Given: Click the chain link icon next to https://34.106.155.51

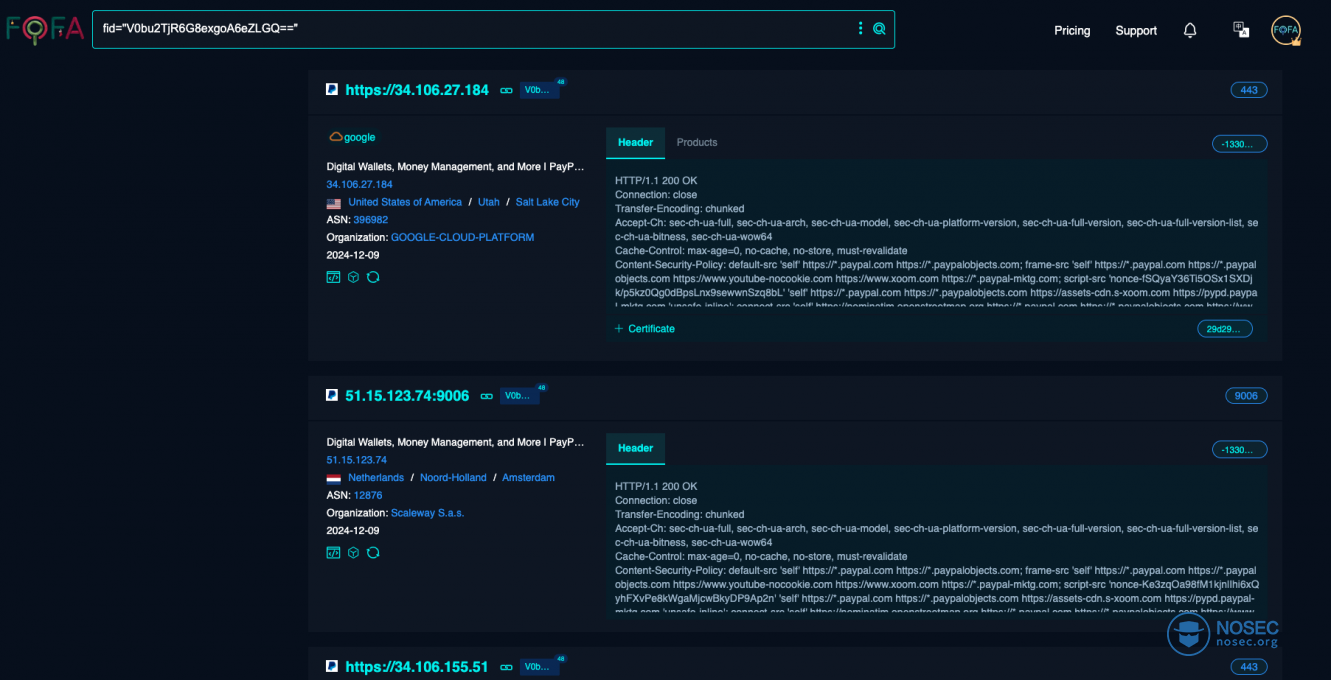Looking at the screenshot, I should (506, 666).
